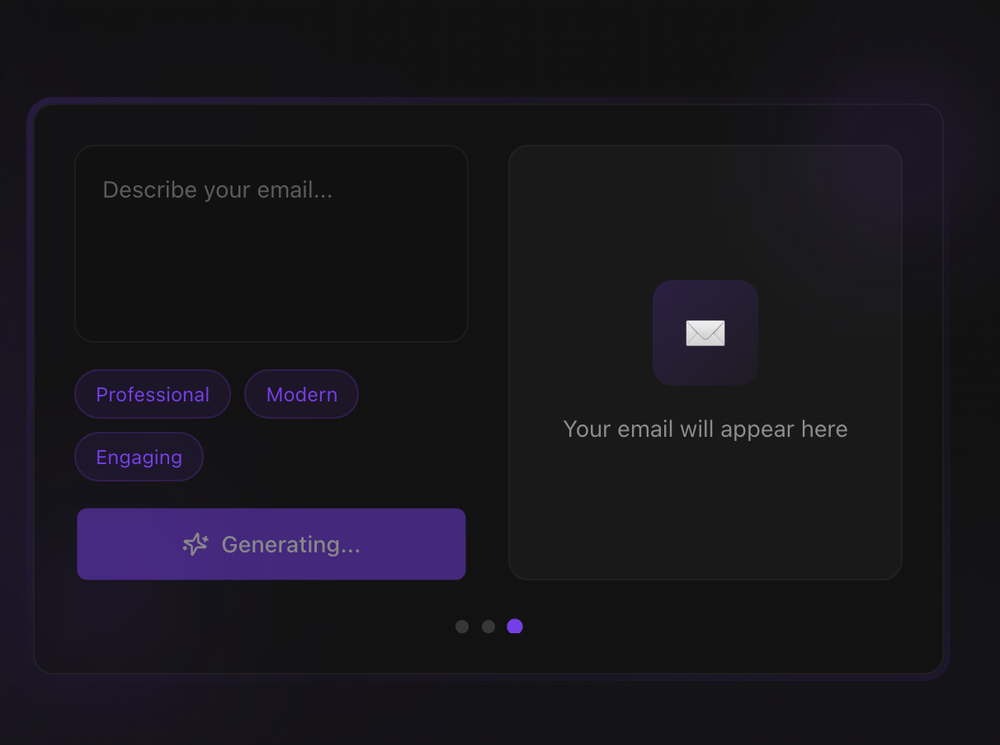Select the Modern tone tag
This screenshot has height=745, width=1000.
click(x=301, y=394)
